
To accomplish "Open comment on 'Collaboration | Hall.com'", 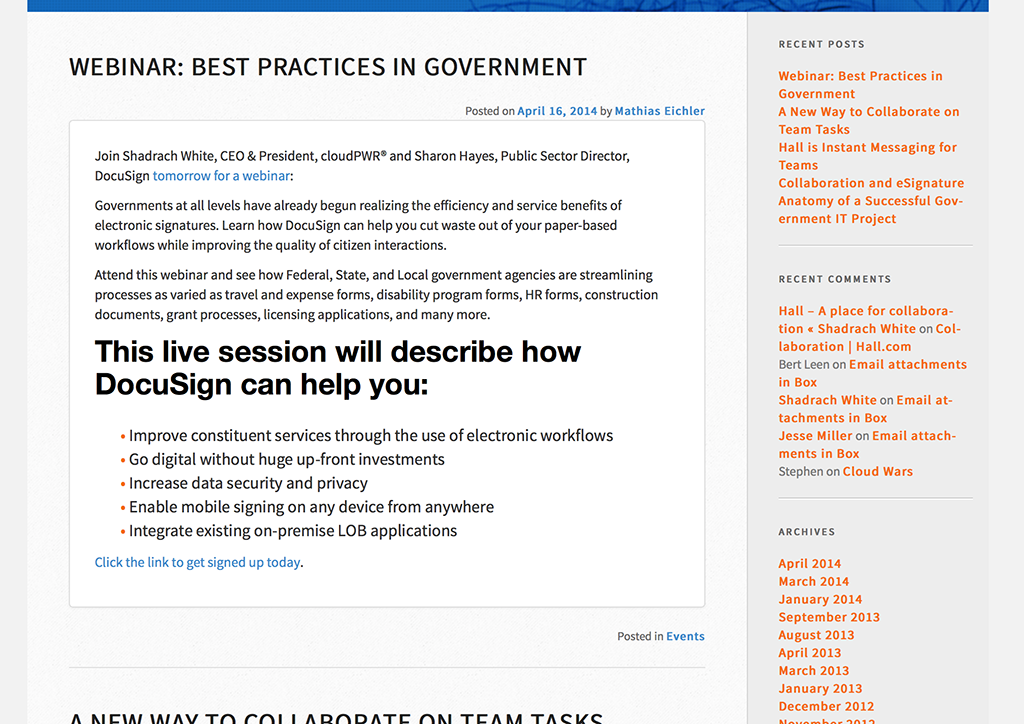I will tap(870, 338).
